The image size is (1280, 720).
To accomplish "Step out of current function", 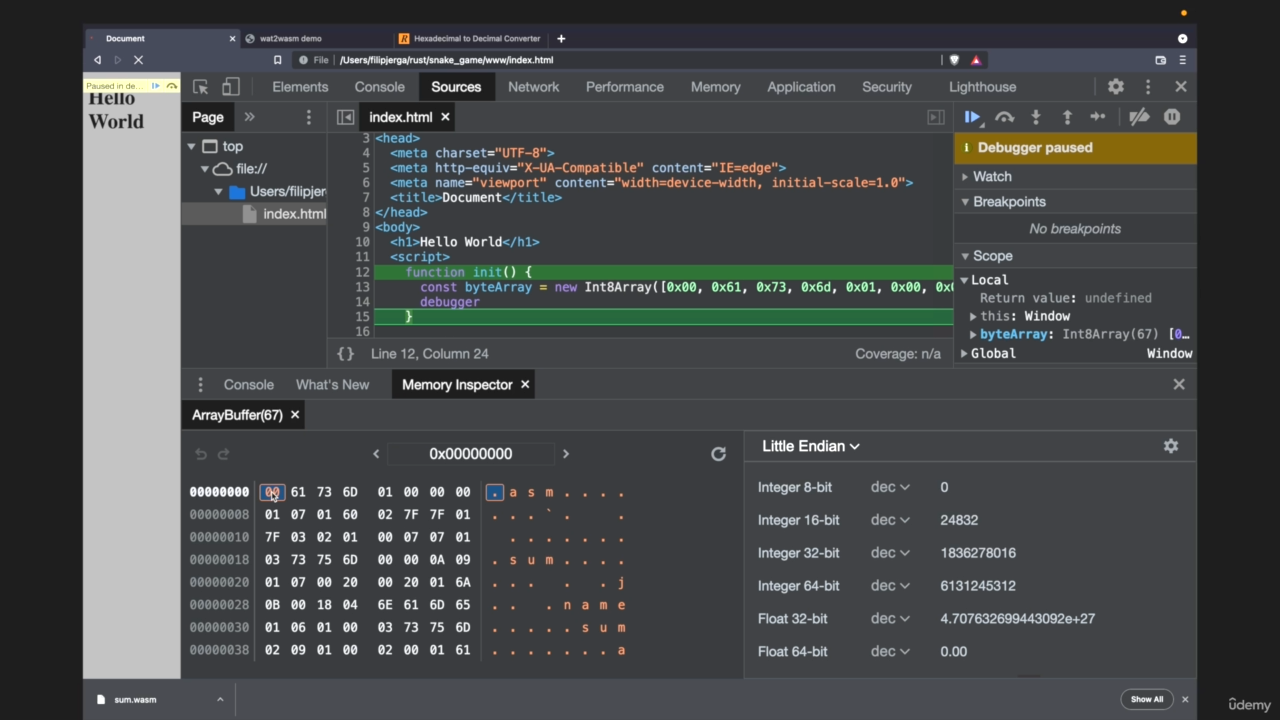I will (x=1067, y=117).
